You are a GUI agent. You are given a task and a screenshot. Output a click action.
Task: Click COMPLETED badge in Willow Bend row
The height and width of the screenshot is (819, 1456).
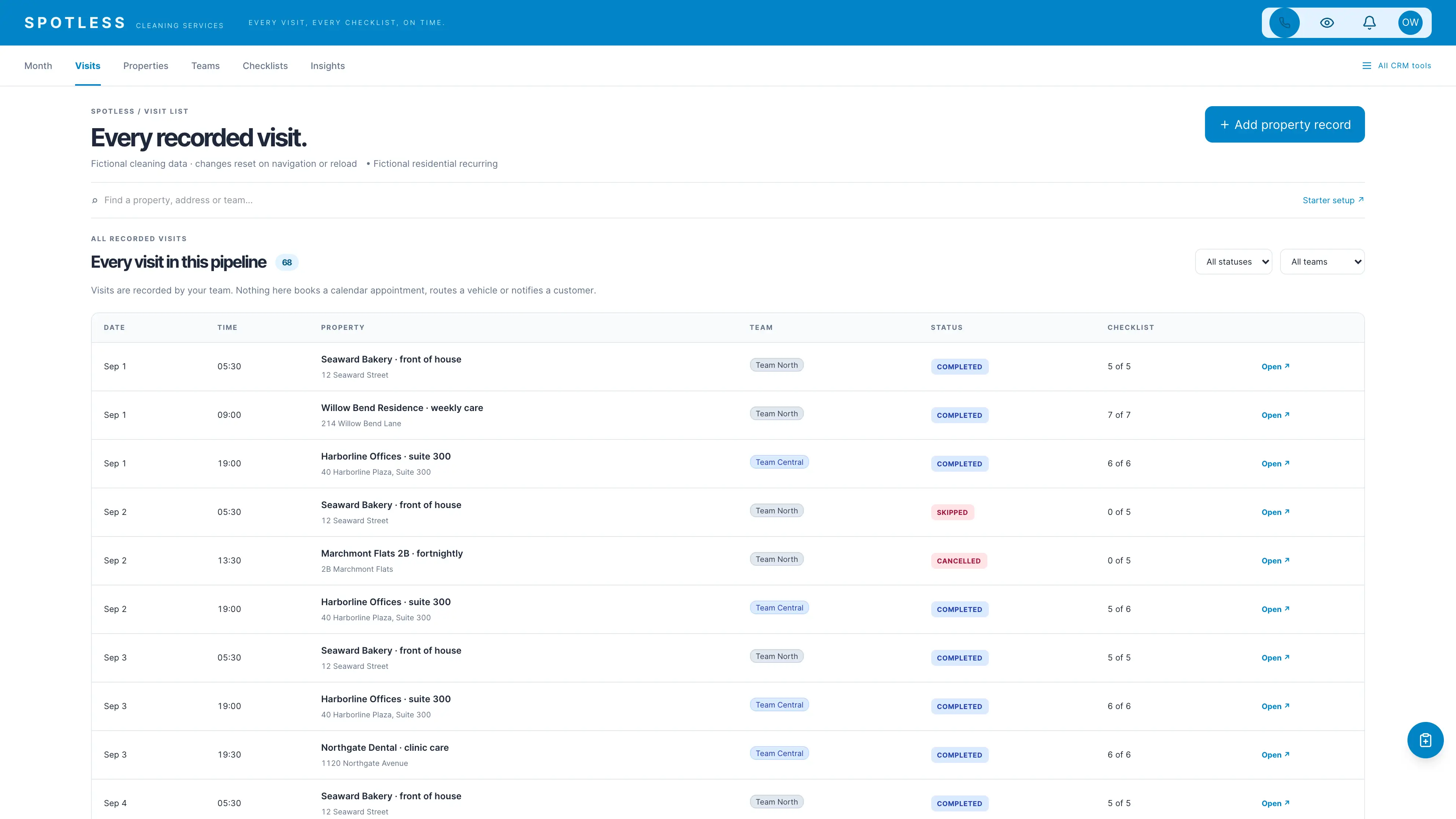[x=959, y=415]
